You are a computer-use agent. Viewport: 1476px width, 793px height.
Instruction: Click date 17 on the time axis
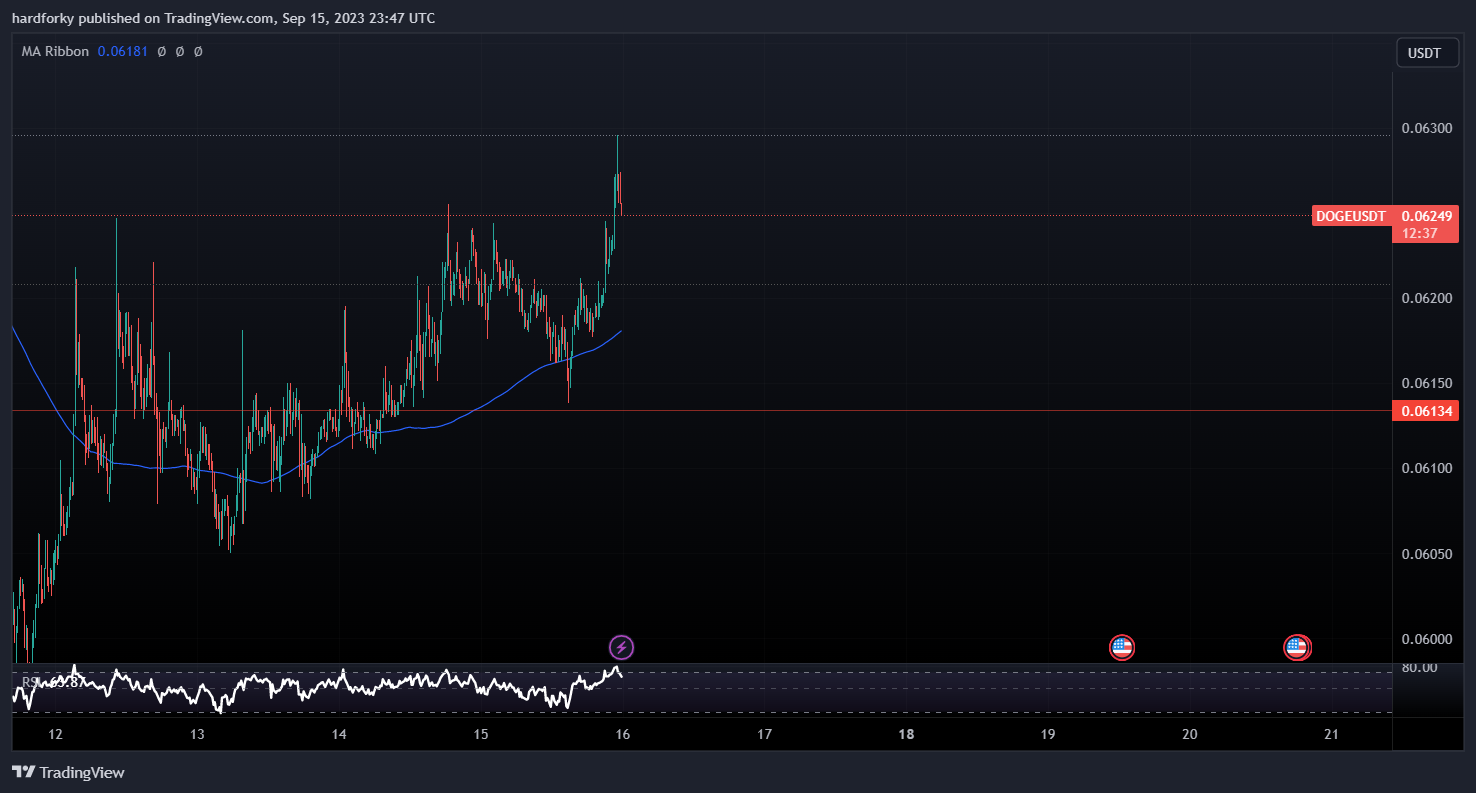coord(764,734)
